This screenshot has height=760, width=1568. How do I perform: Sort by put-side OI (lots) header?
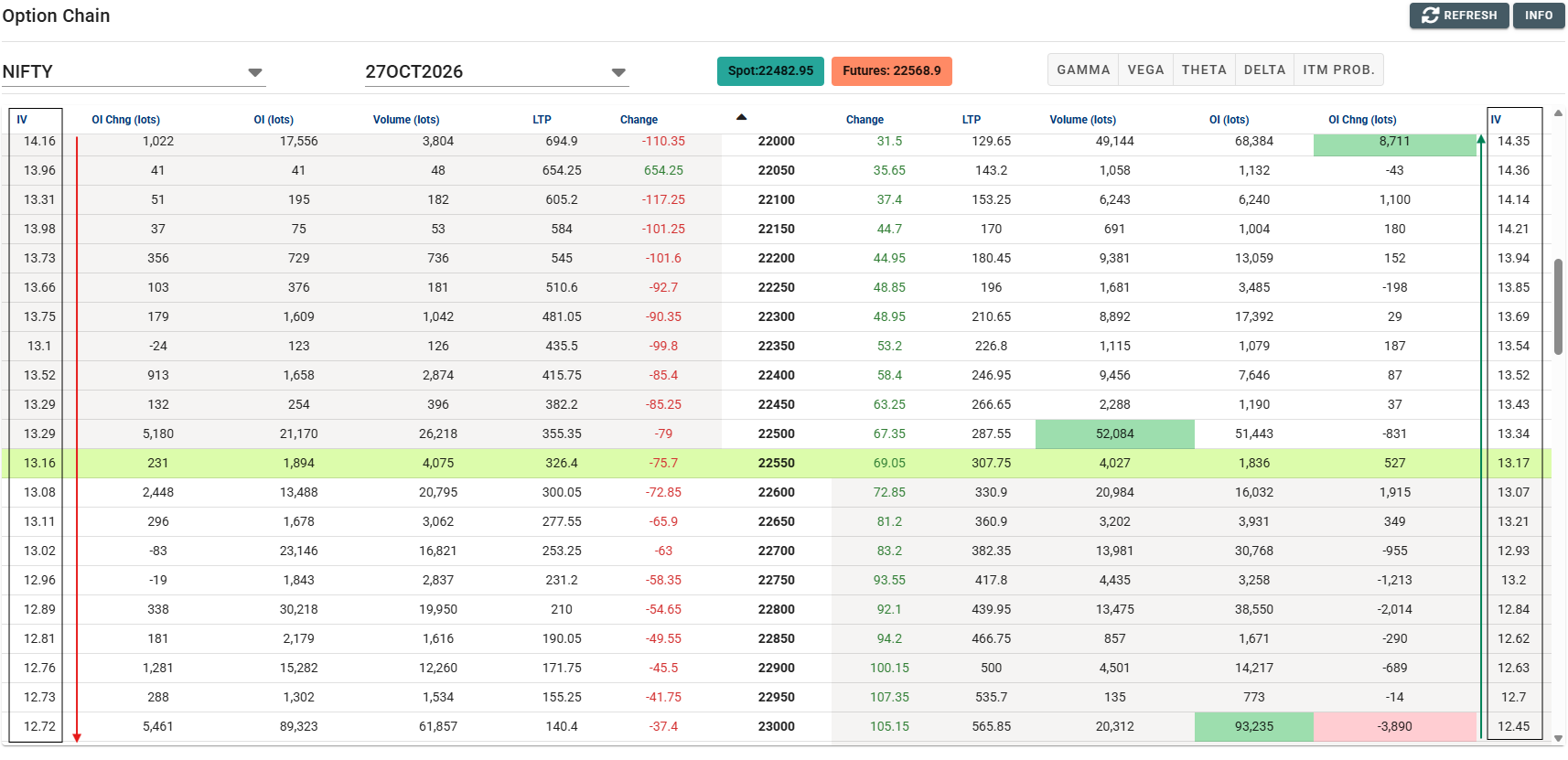click(x=1229, y=120)
